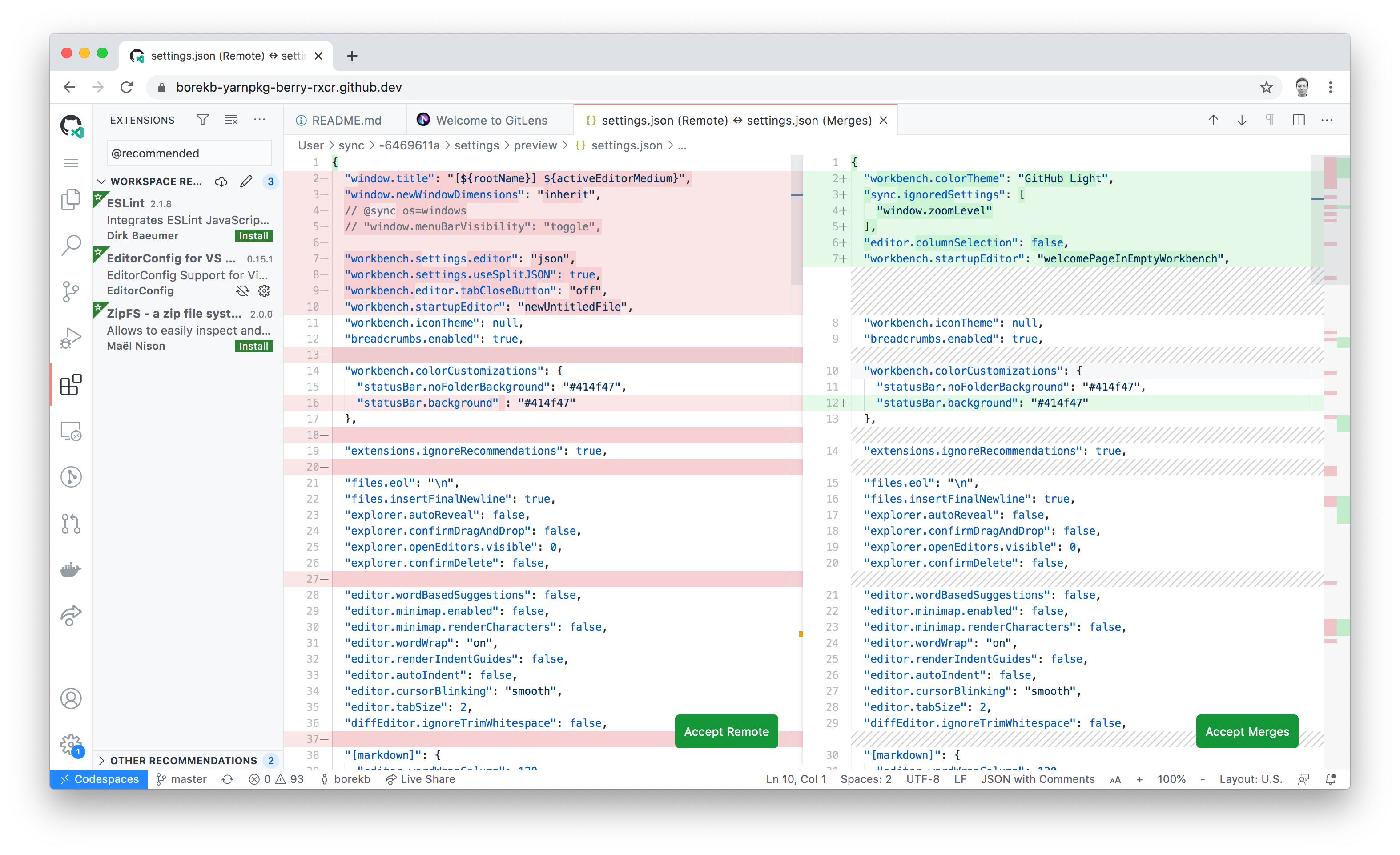The width and height of the screenshot is (1400, 855).
Task: Open GitLens icon in activity bar
Action: pos(71,477)
